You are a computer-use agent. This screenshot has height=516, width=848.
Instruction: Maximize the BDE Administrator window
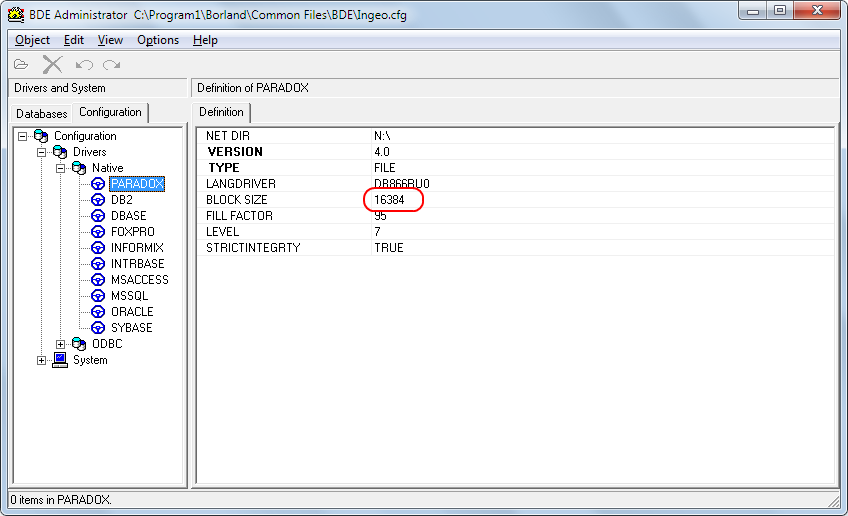click(x=779, y=10)
